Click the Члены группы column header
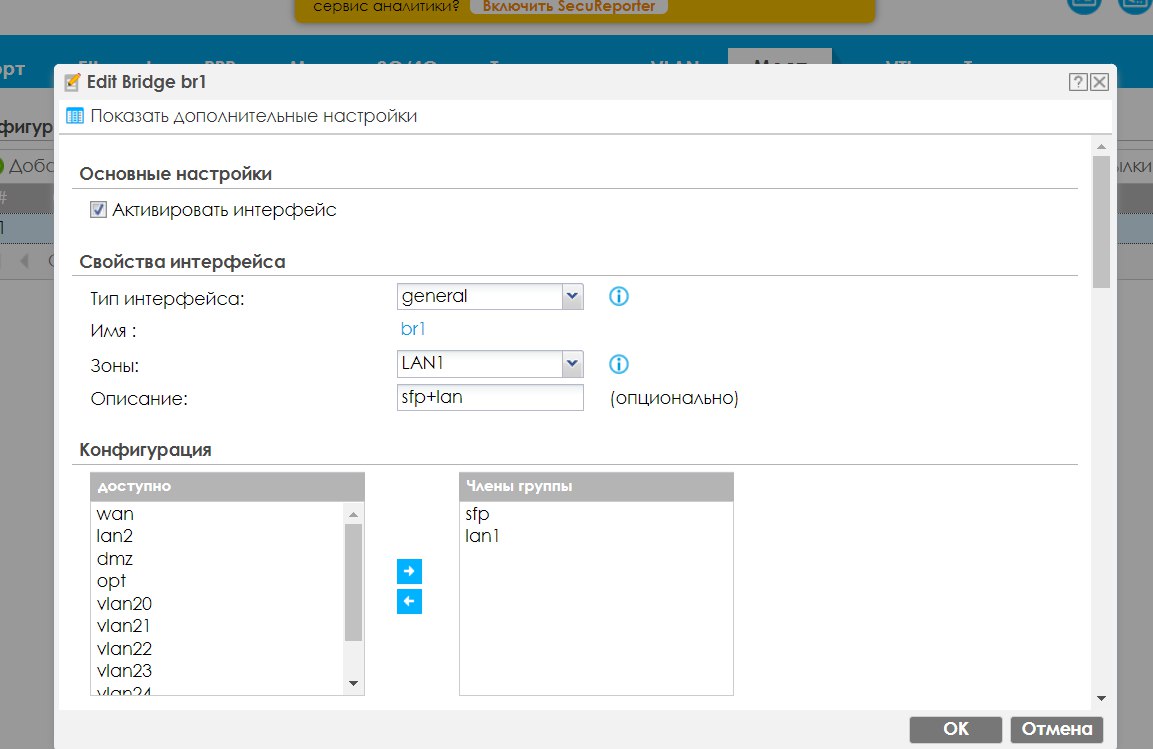 596,487
